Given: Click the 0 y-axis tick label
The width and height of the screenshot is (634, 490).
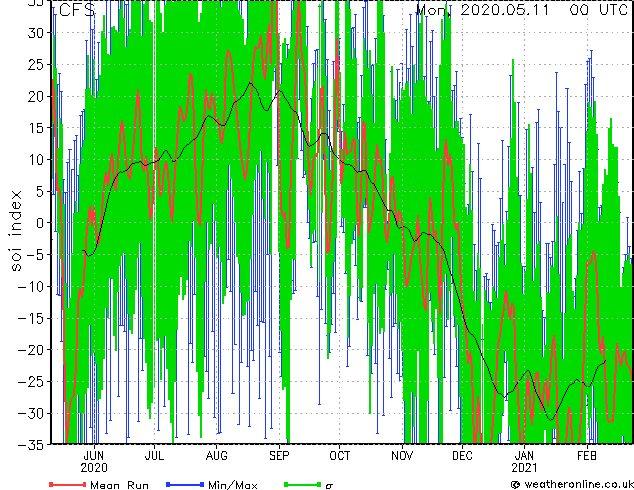Looking at the screenshot, I should (40, 223).
